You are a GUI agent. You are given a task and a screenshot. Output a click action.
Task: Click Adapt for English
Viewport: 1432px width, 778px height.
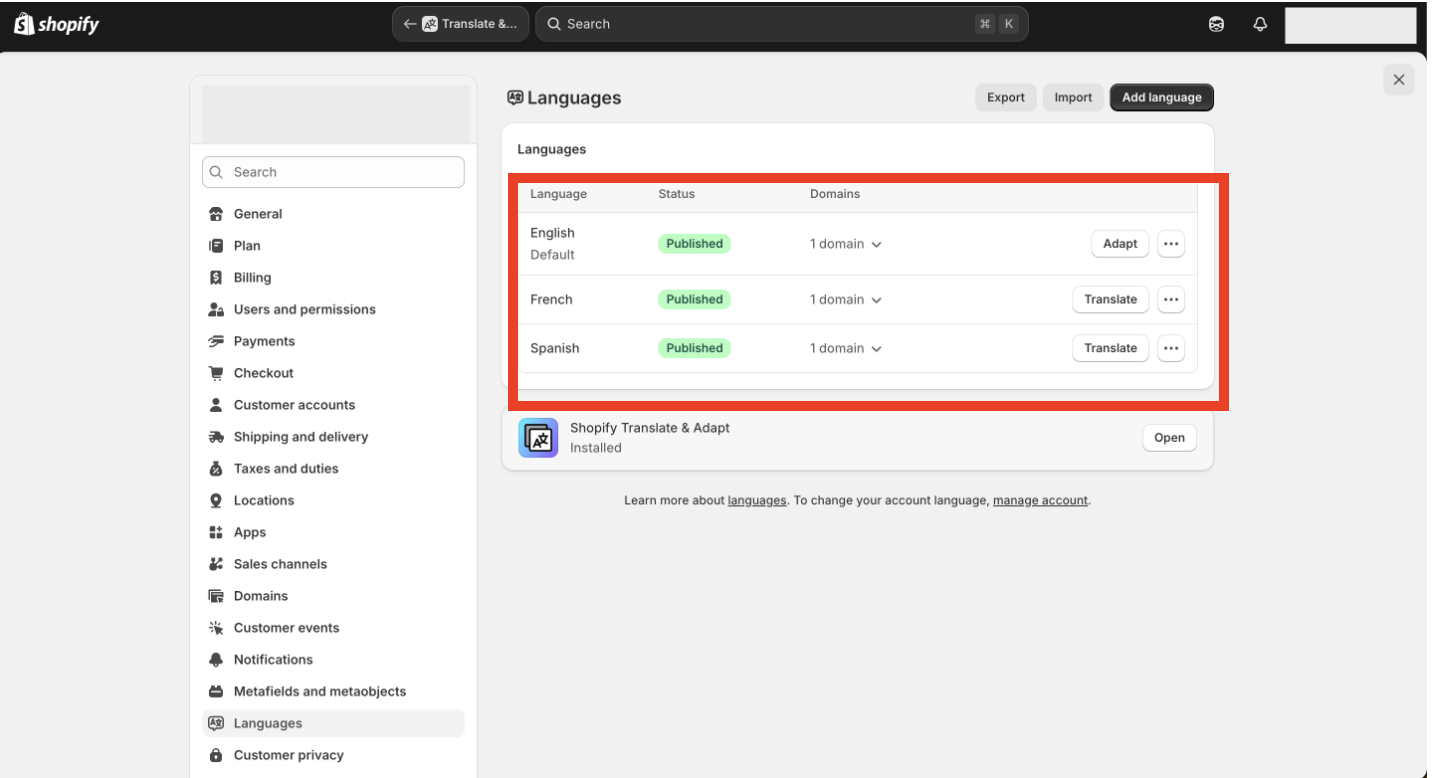[x=1120, y=244]
